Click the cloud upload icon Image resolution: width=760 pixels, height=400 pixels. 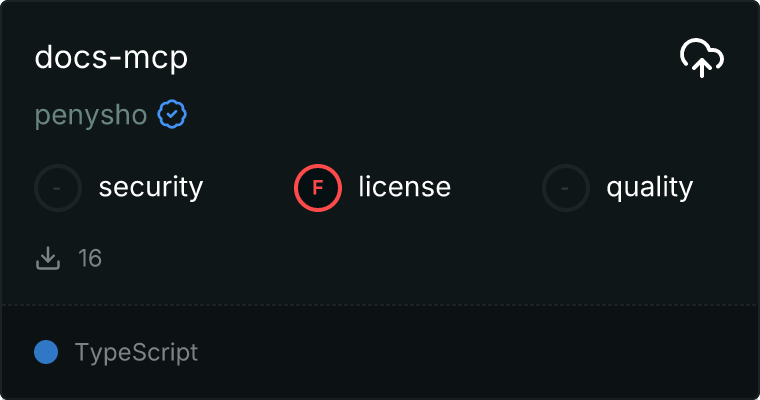coord(702,58)
